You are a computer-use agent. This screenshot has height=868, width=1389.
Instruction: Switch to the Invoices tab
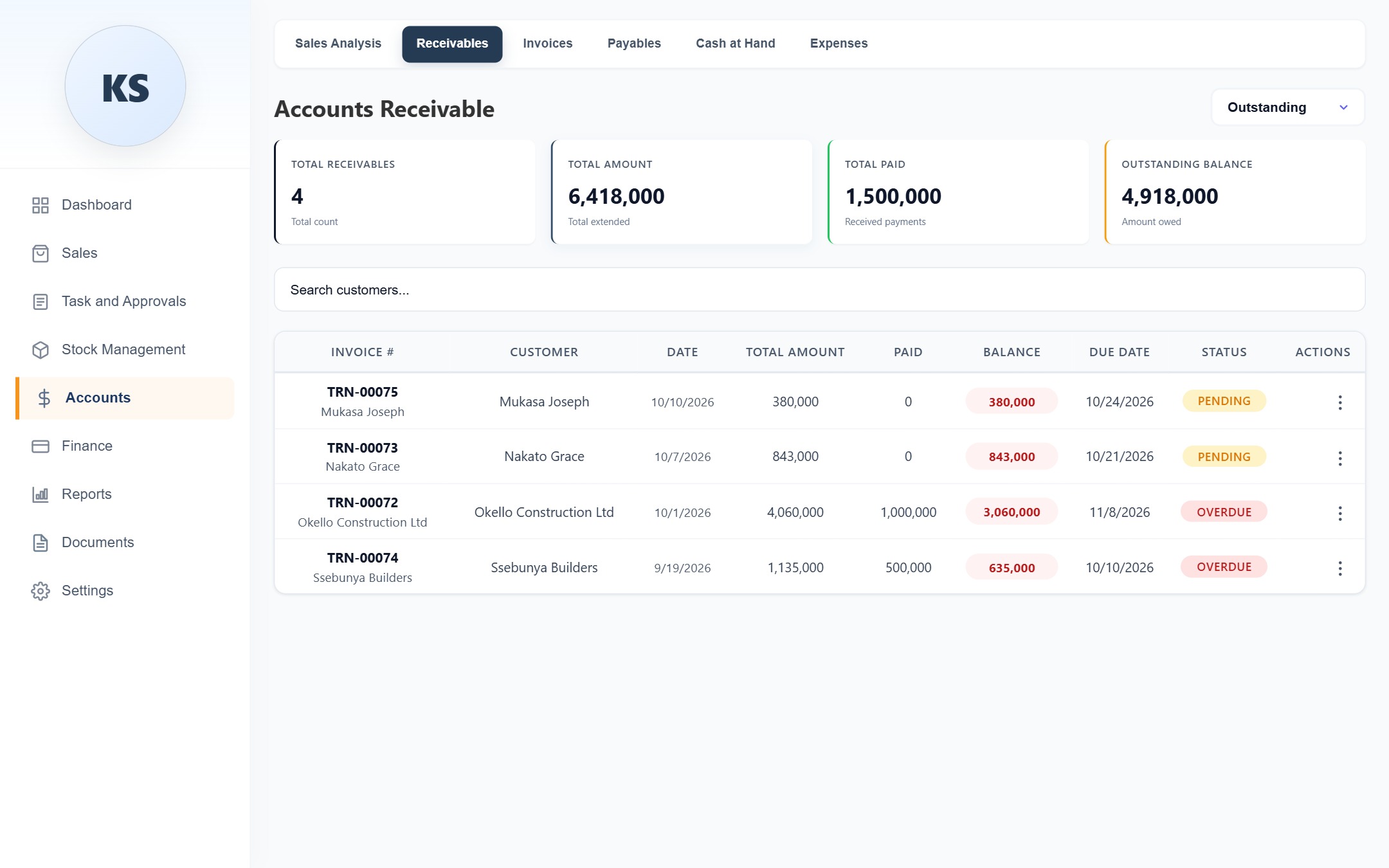coord(548,44)
